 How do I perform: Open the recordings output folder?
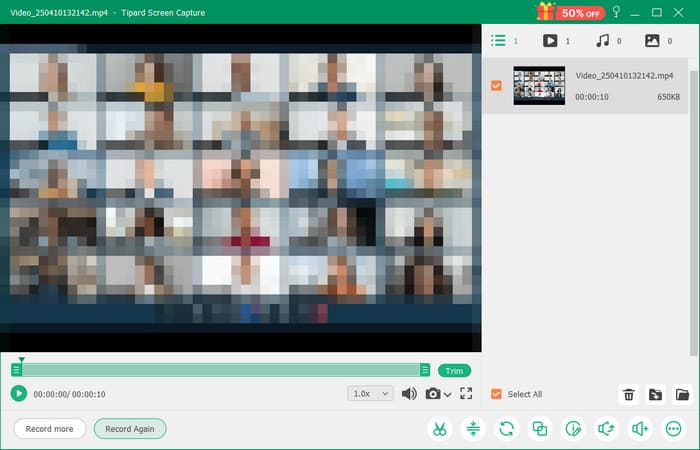coord(682,394)
